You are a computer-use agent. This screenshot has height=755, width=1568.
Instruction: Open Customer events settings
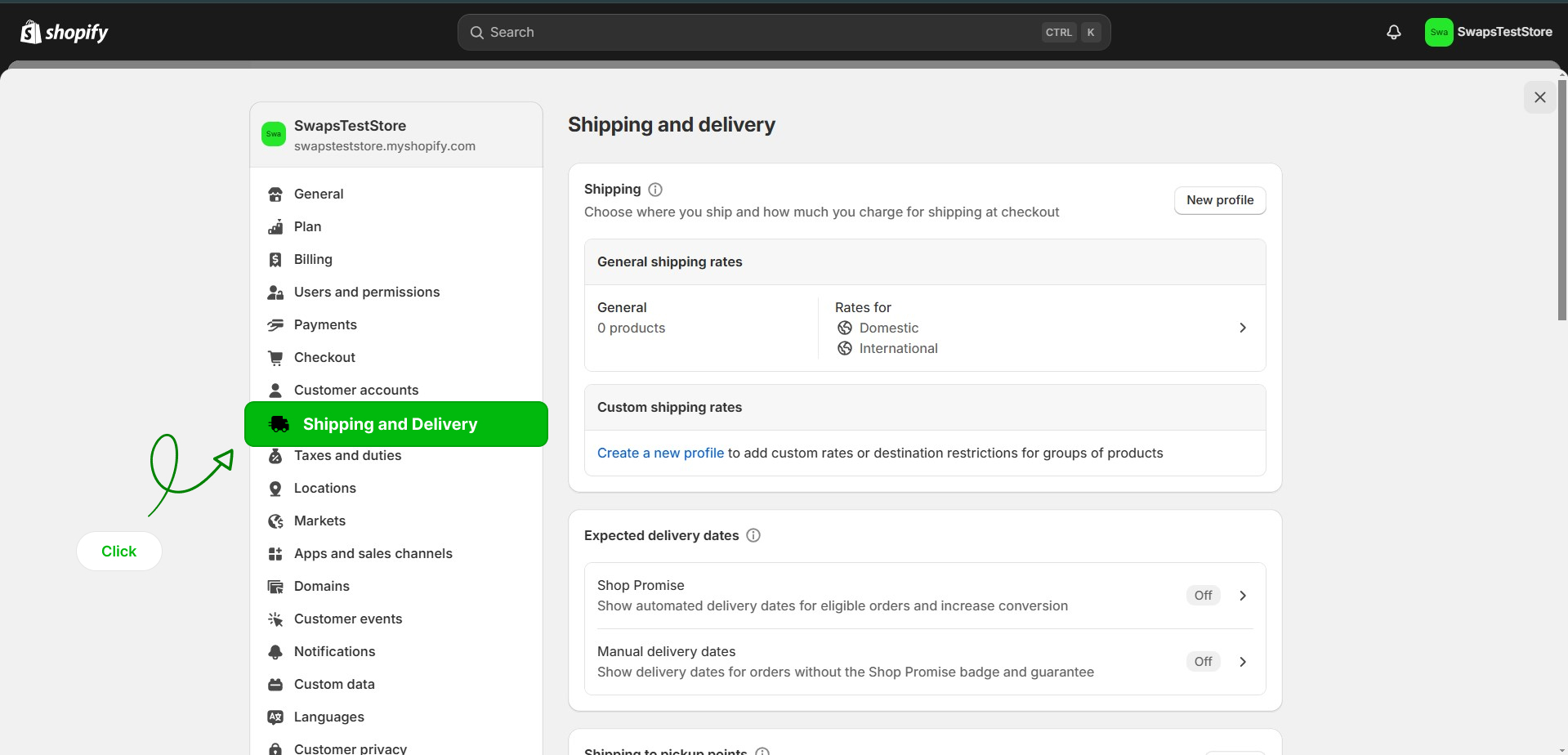pyautogui.click(x=396, y=619)
